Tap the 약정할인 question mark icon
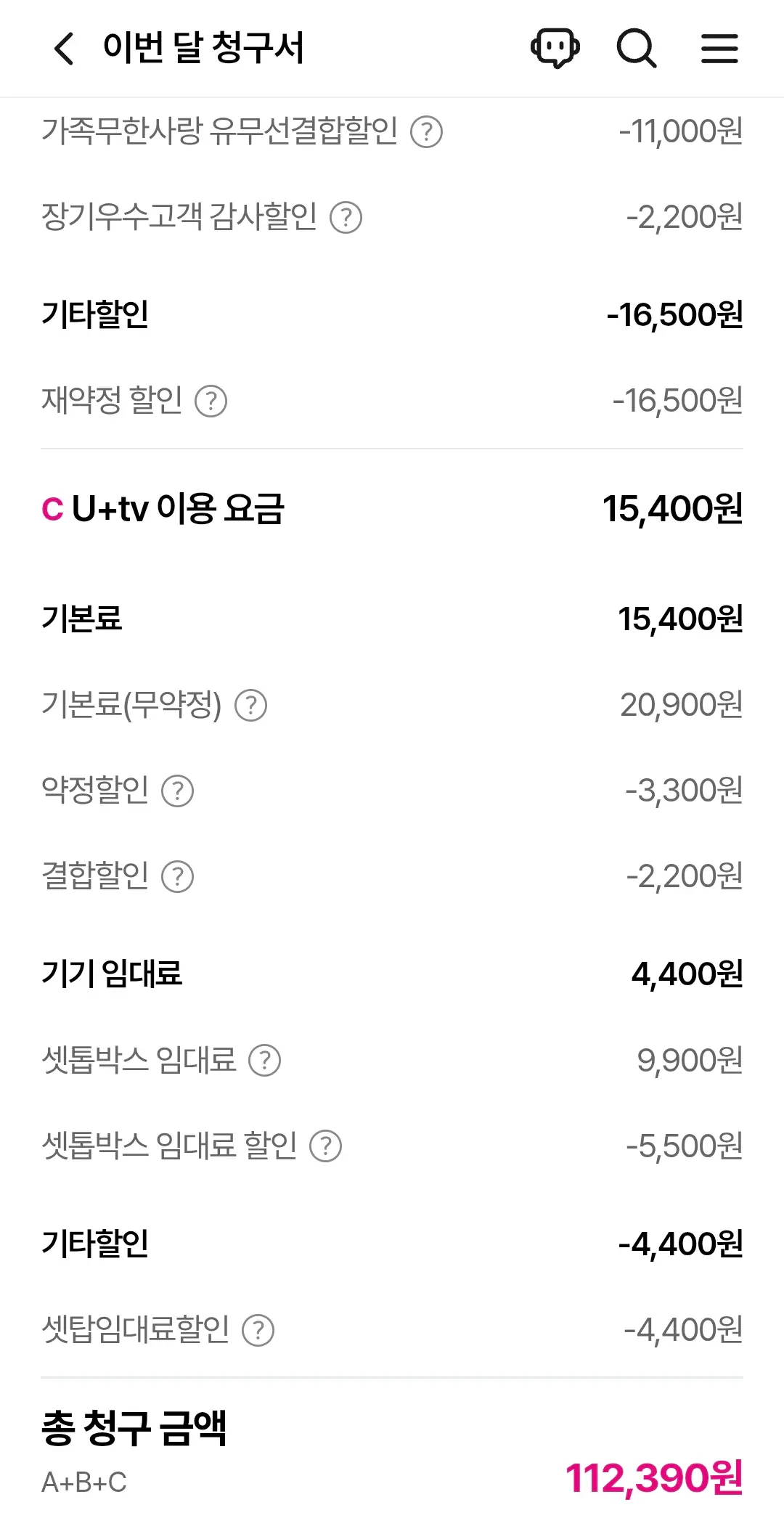This screenshot has width=784, height=1534. click(x=178, y=791)
